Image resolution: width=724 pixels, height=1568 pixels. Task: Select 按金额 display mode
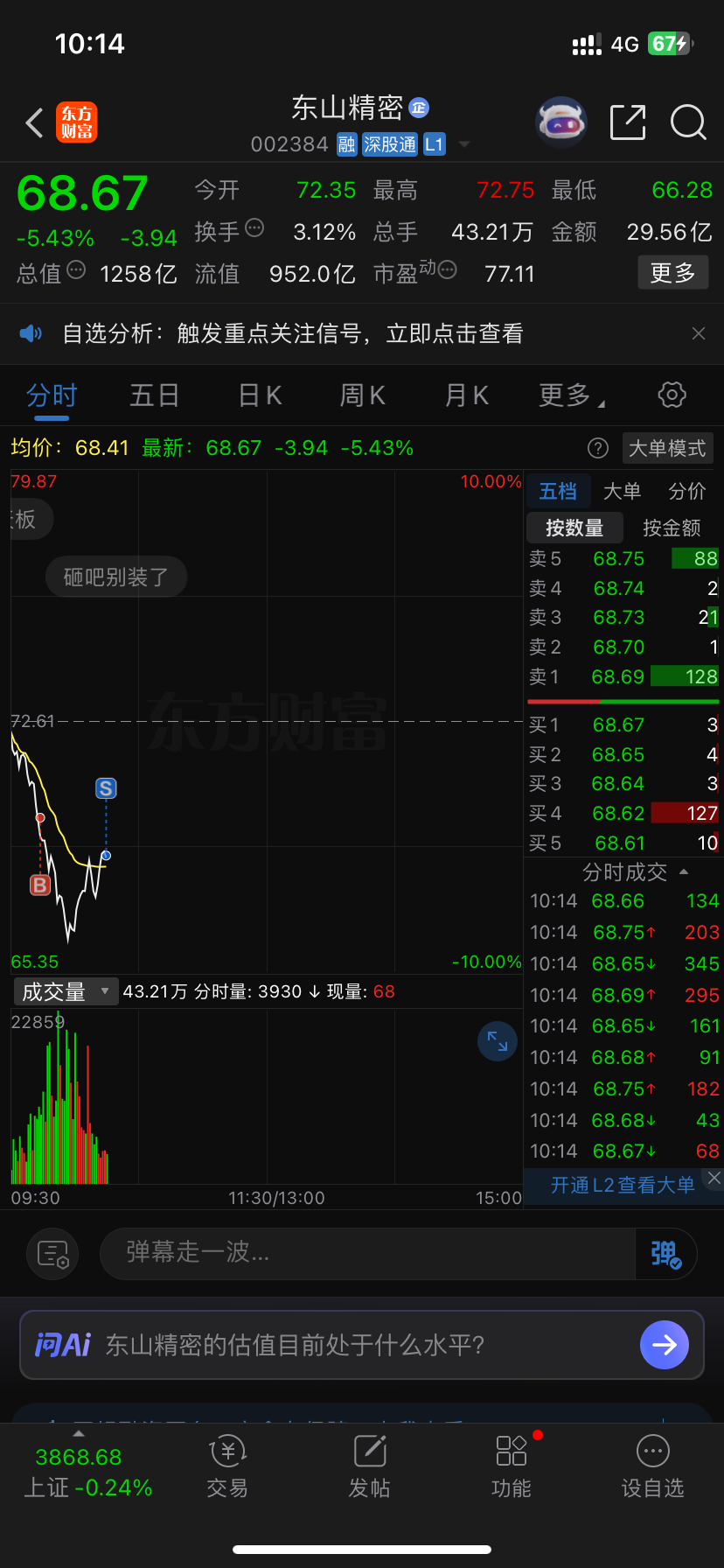point(672,528)
